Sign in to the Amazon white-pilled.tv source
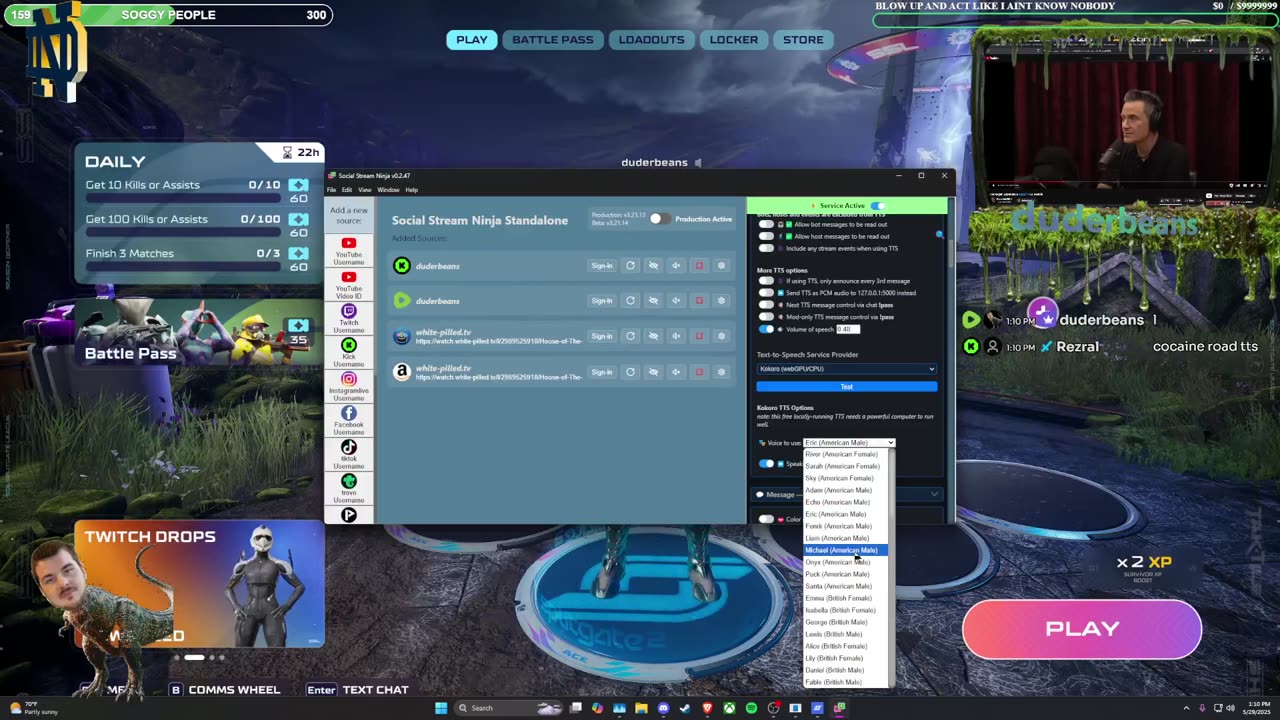The height and width of the screenshot is (720, 1280). point(601,372)
